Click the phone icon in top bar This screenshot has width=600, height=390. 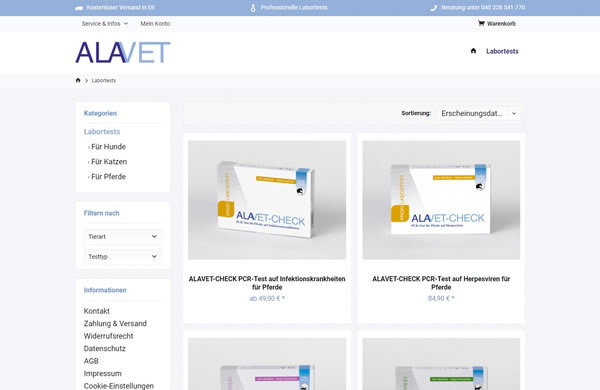pos(434,8)
